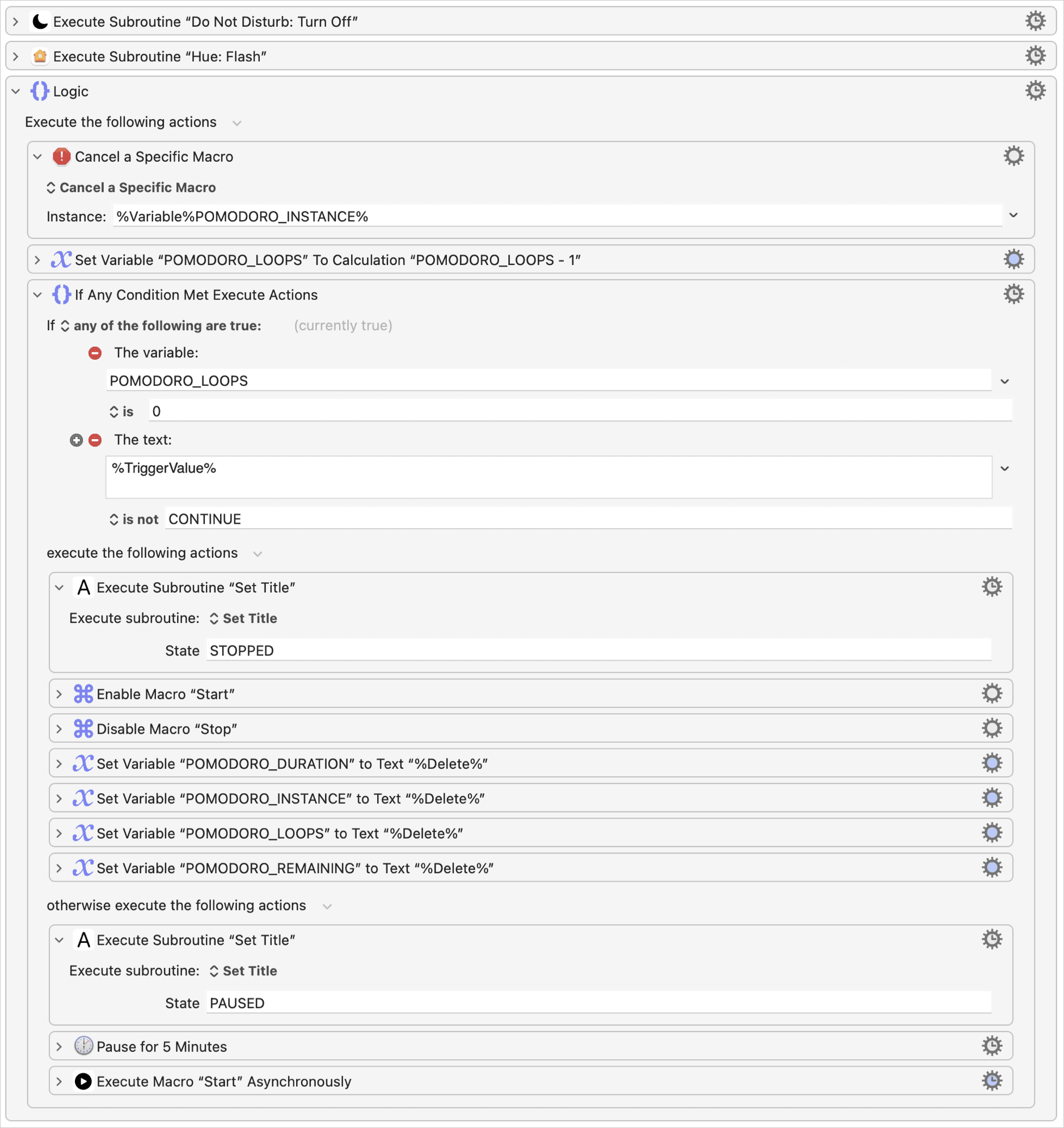
Task: Open gear menu of Cancel a Specific Macro
Action: coord(1014,156)
